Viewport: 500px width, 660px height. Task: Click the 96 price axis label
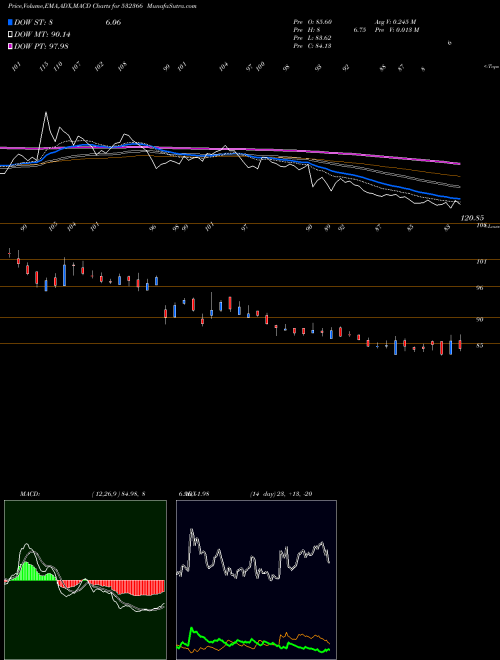click(x=480, y=289)
